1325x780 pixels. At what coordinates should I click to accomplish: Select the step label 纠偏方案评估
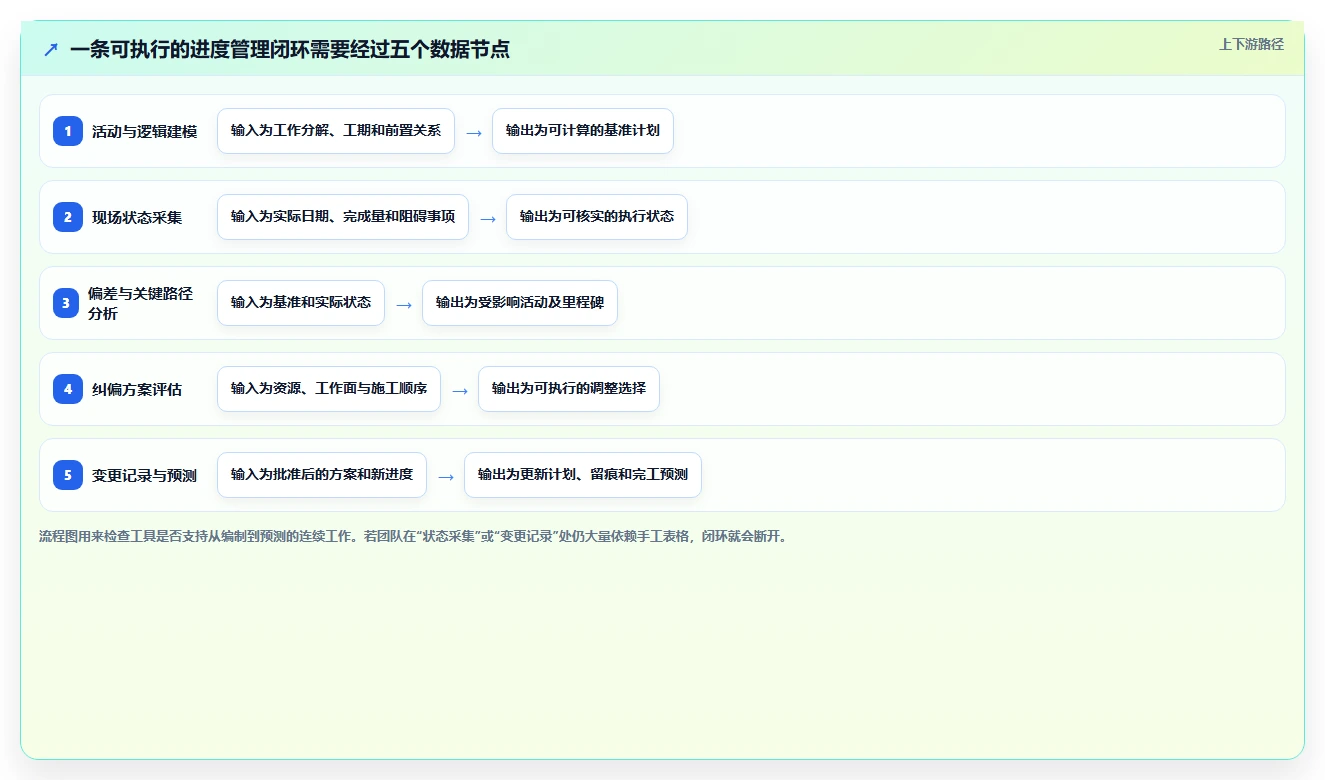pos(137,389)
